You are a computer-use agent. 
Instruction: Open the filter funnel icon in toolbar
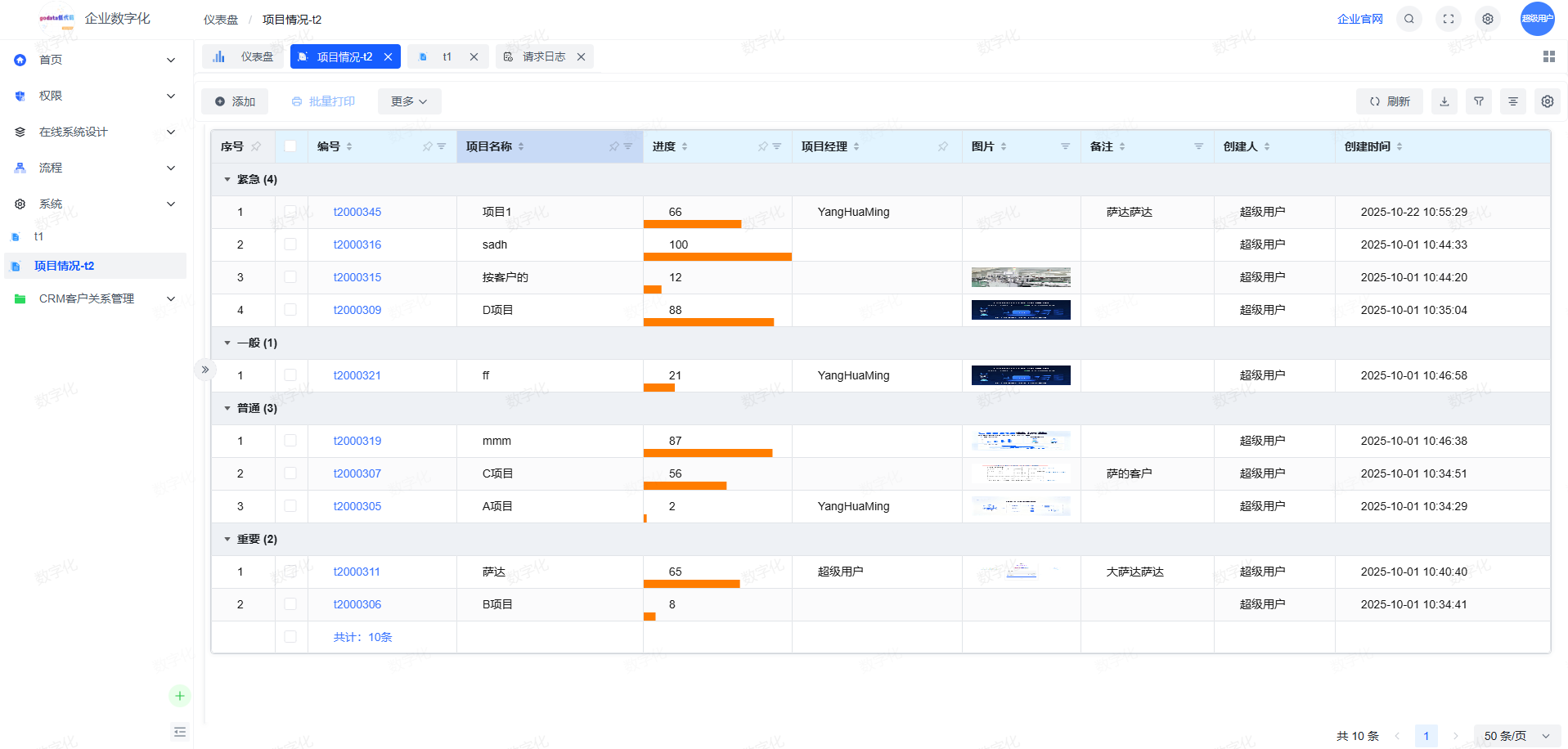tap(1479, 101)
